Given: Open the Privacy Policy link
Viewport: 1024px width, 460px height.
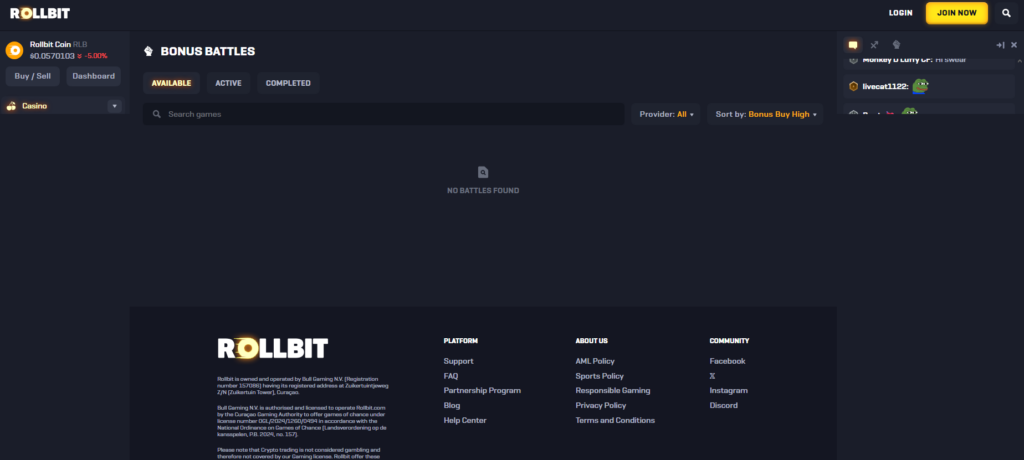Looking at the screenshot, I should click(601, 406).
